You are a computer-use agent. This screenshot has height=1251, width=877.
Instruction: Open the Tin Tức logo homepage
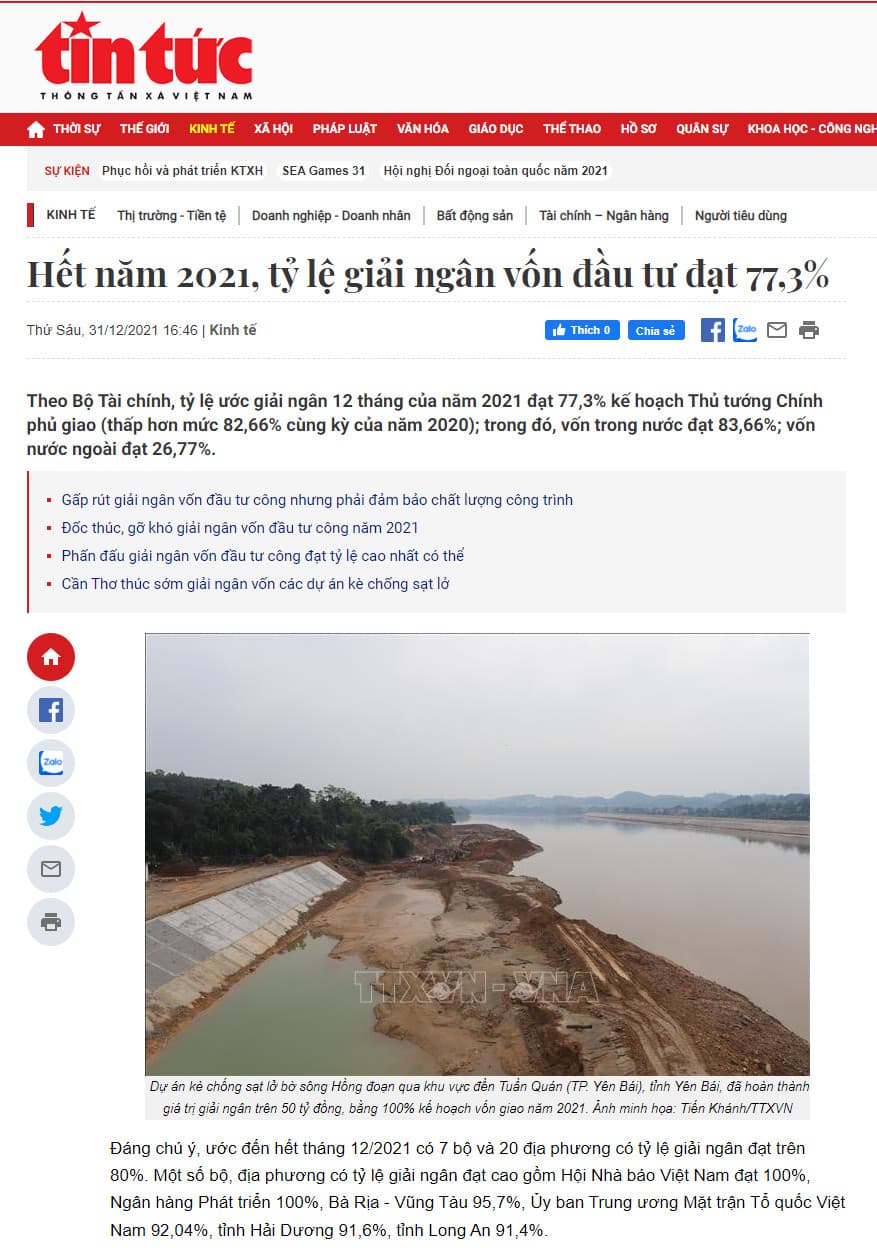[x=144, y=56]
